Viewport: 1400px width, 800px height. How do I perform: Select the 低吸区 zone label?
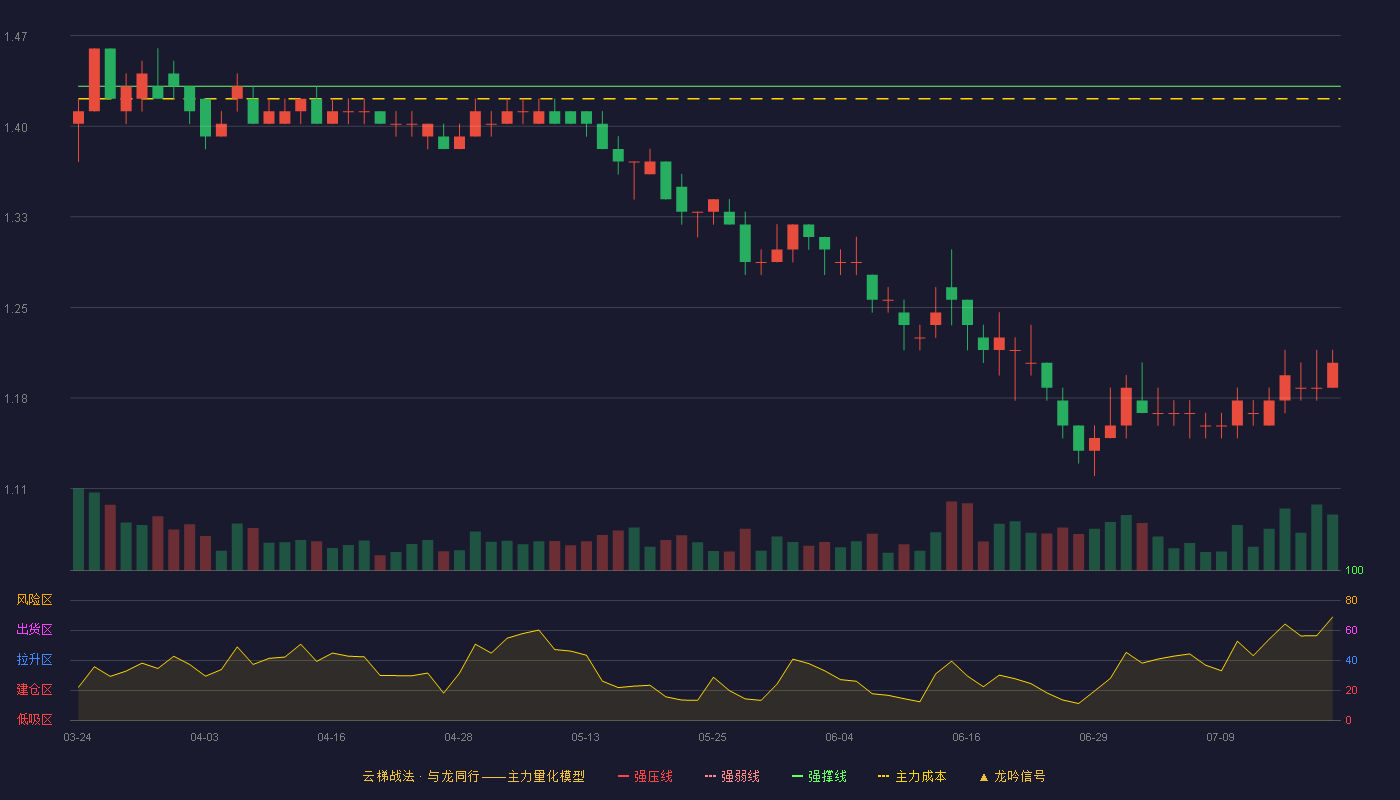click(x=34, y=719)
